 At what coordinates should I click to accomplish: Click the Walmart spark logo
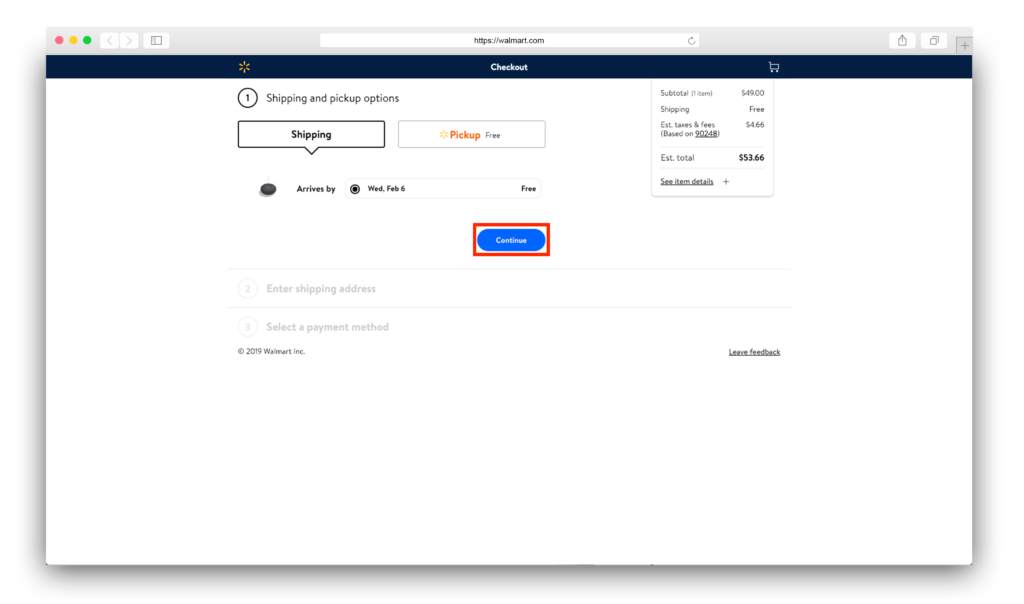click(244, 67)
